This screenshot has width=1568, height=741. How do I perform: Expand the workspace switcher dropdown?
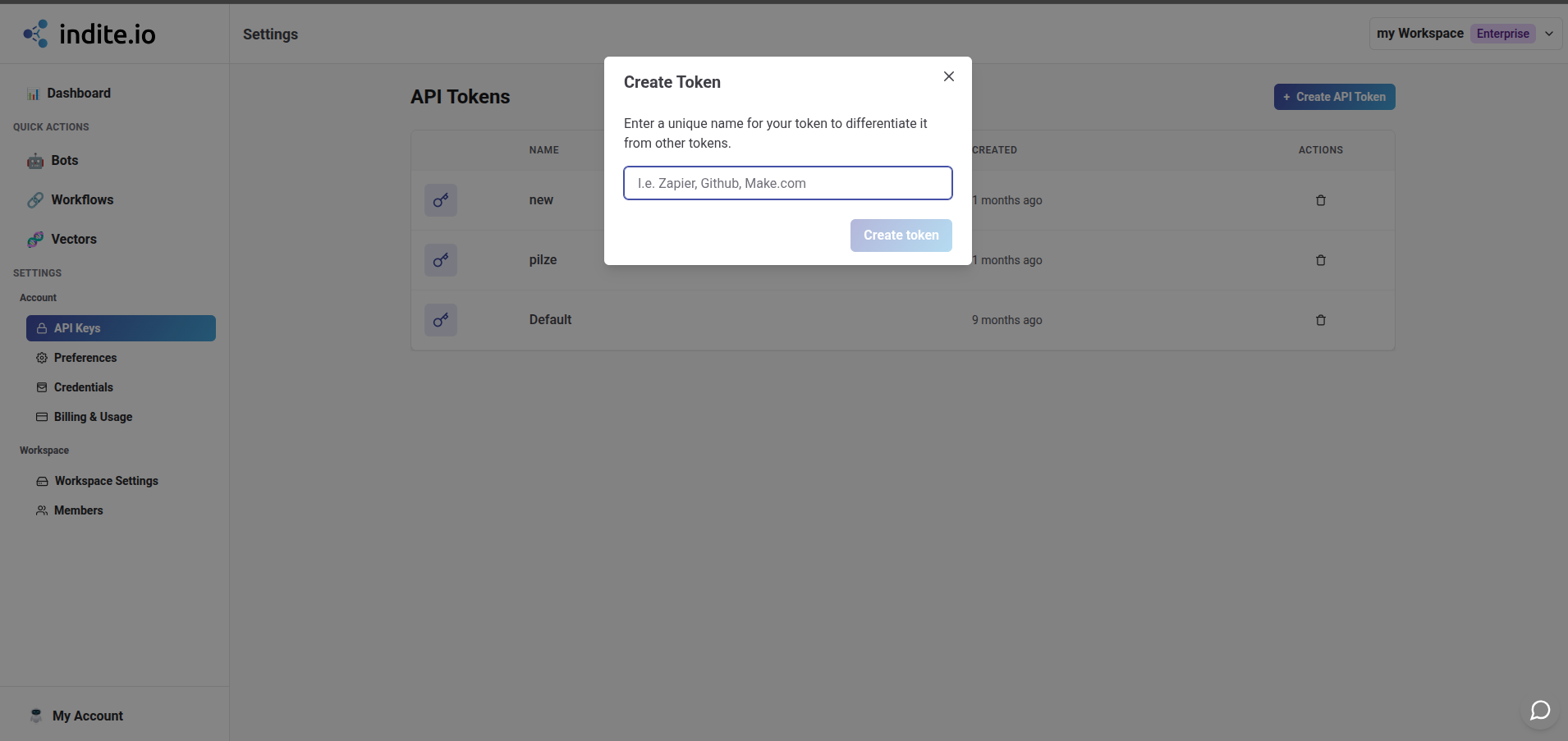pyautogui.click(x=1548, y=34)
